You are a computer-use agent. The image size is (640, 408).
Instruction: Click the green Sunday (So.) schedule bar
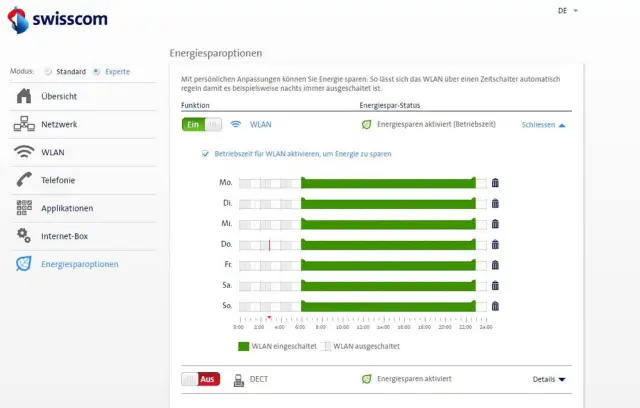click(389, 306)
